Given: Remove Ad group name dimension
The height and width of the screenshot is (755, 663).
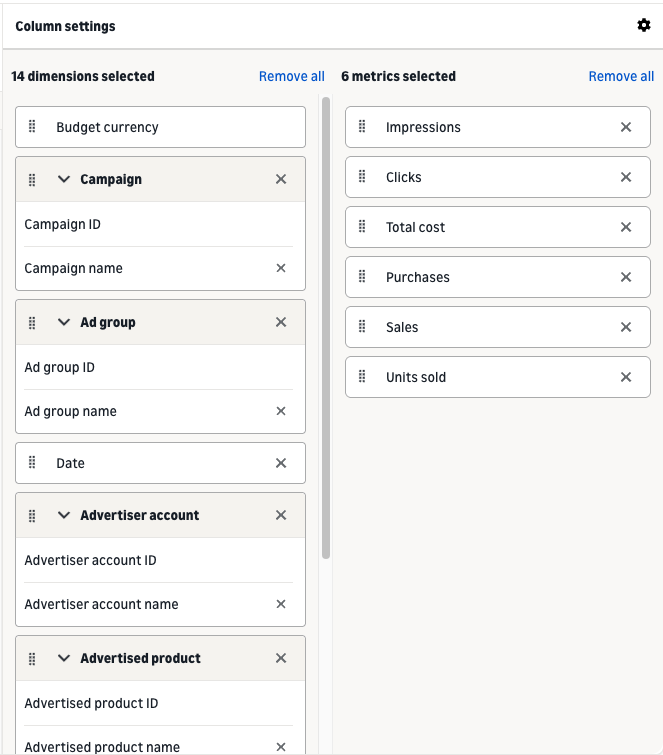Looking at the screenshot, I should coord(281,411).
